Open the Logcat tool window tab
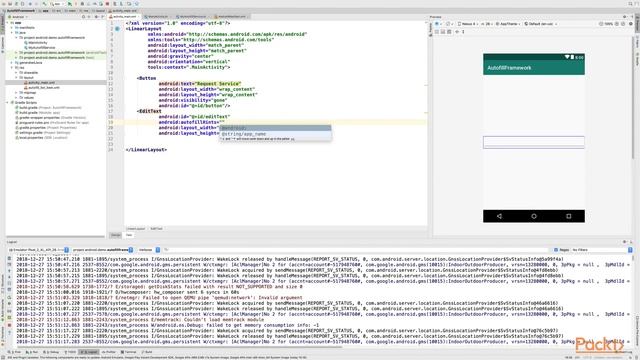 tap(88, 352)
